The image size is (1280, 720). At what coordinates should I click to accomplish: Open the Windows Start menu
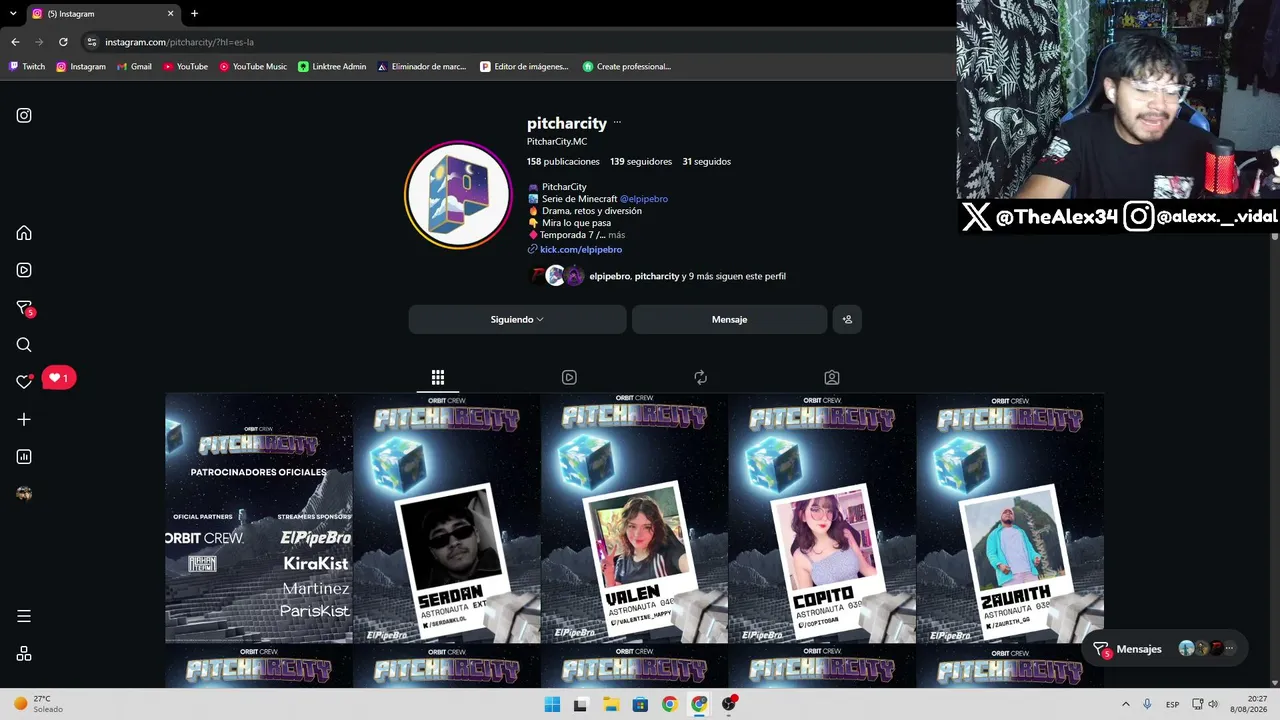click(x=552, y=704)
